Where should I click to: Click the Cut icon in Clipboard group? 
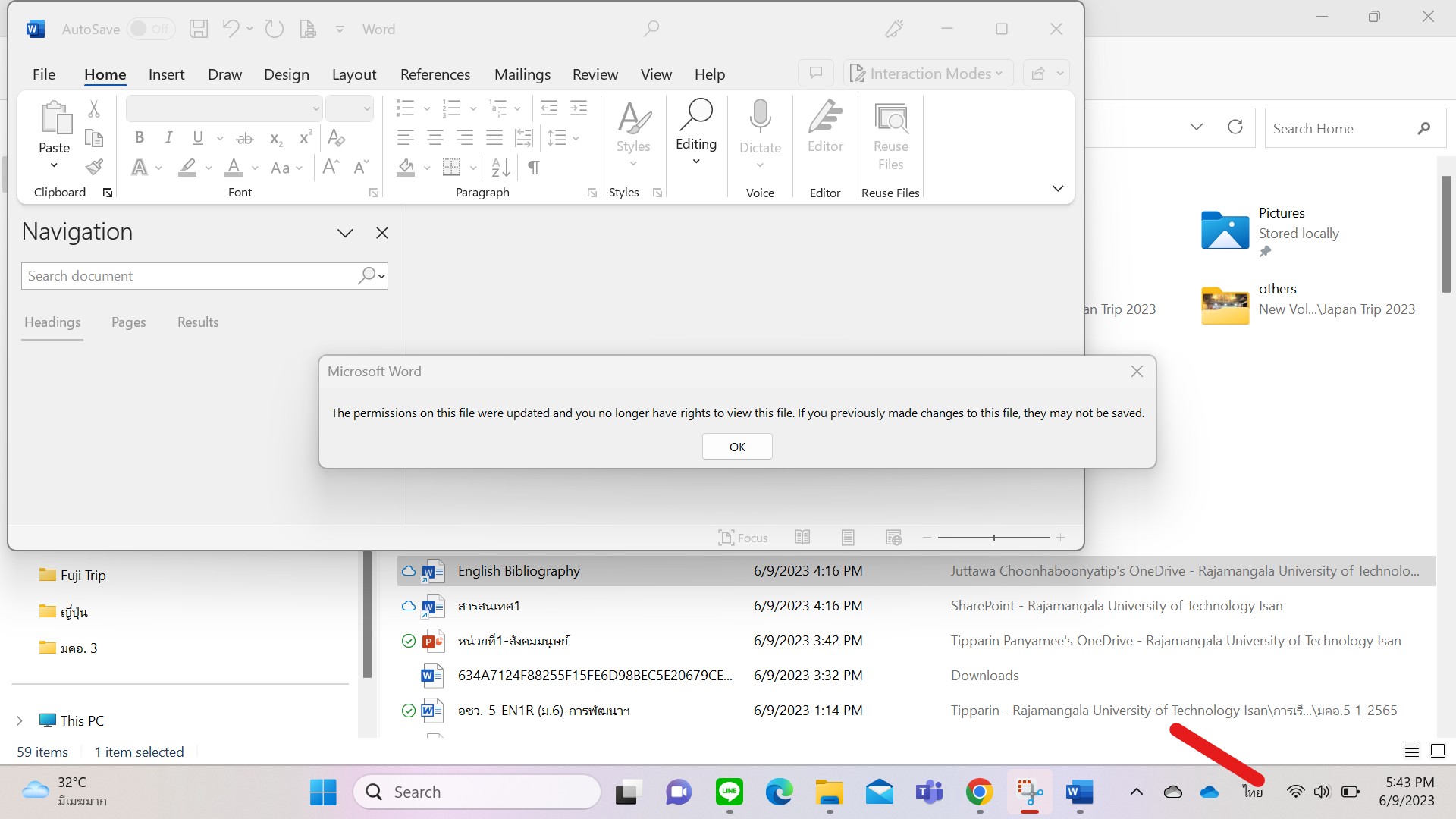pos(93,109)
